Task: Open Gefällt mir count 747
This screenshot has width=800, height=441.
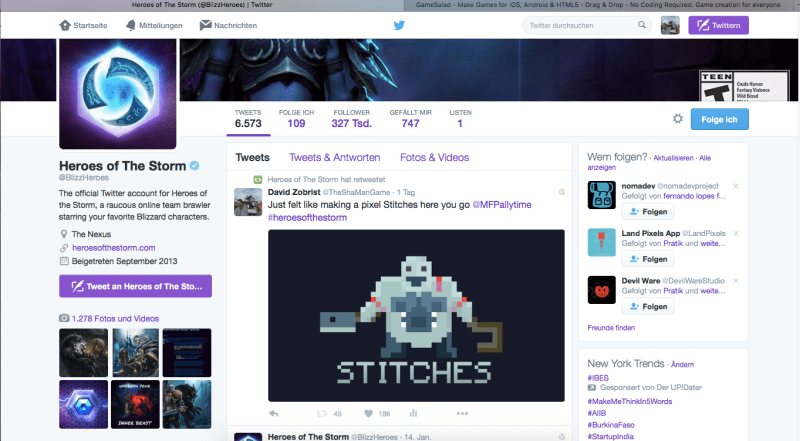Action: pyautogui.click(x=410, y=119)
